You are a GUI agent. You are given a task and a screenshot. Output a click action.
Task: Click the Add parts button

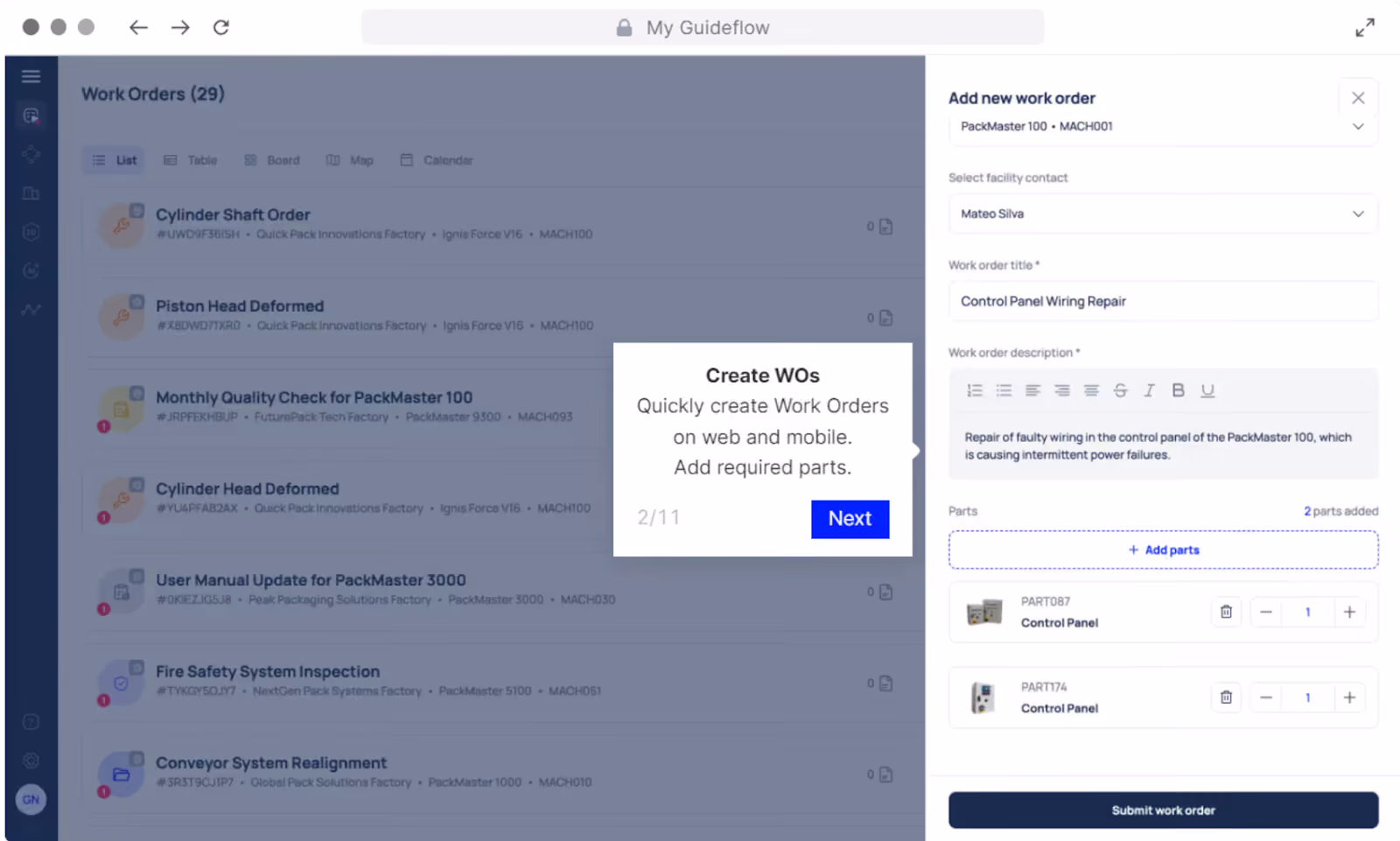click(1163, 550)
